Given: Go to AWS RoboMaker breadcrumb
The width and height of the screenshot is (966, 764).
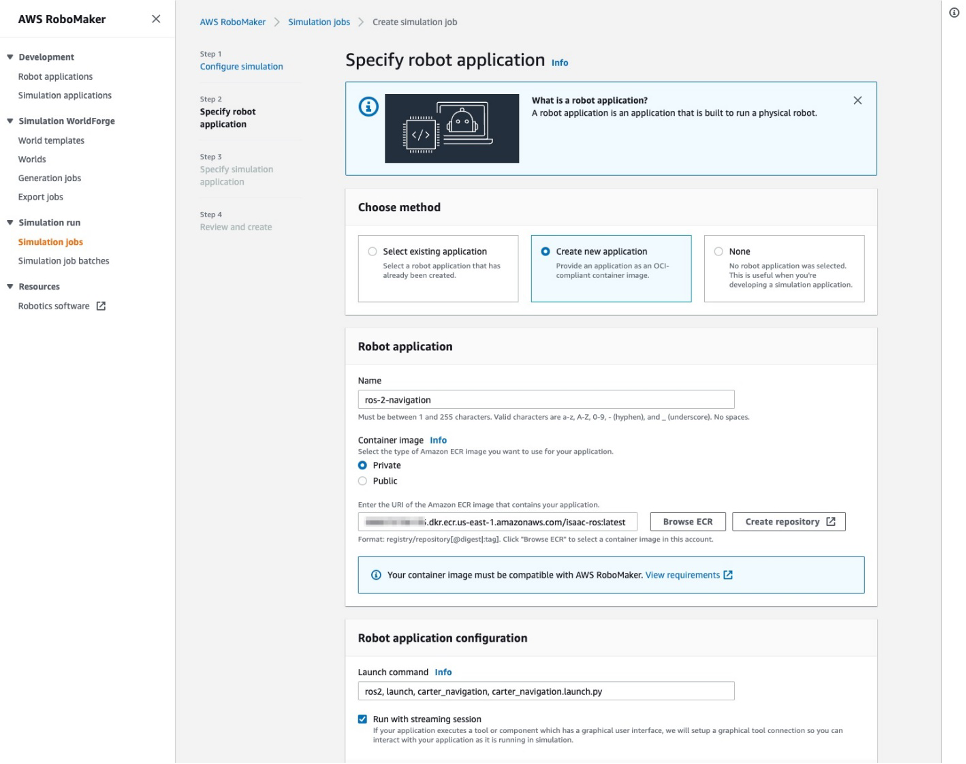Looking at the screenshot, I should click(x=232, y=22).
